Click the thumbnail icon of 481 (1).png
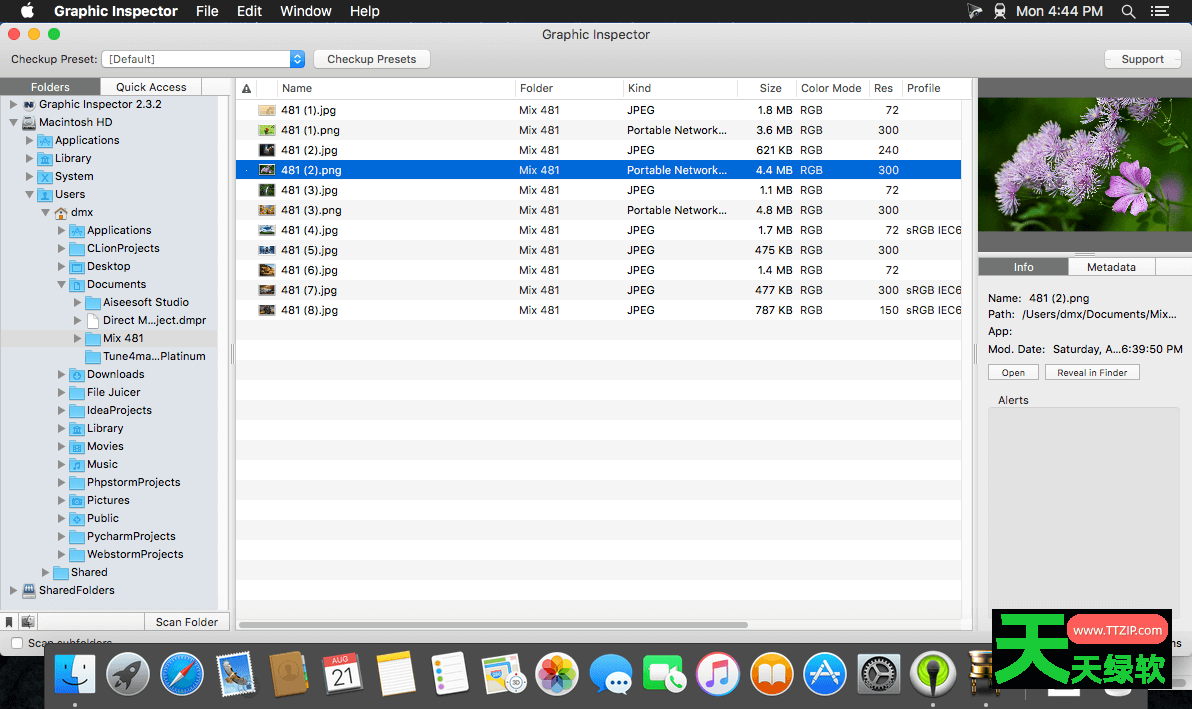This screenshot has width=1192, height=709. click(x=267, y=130)
